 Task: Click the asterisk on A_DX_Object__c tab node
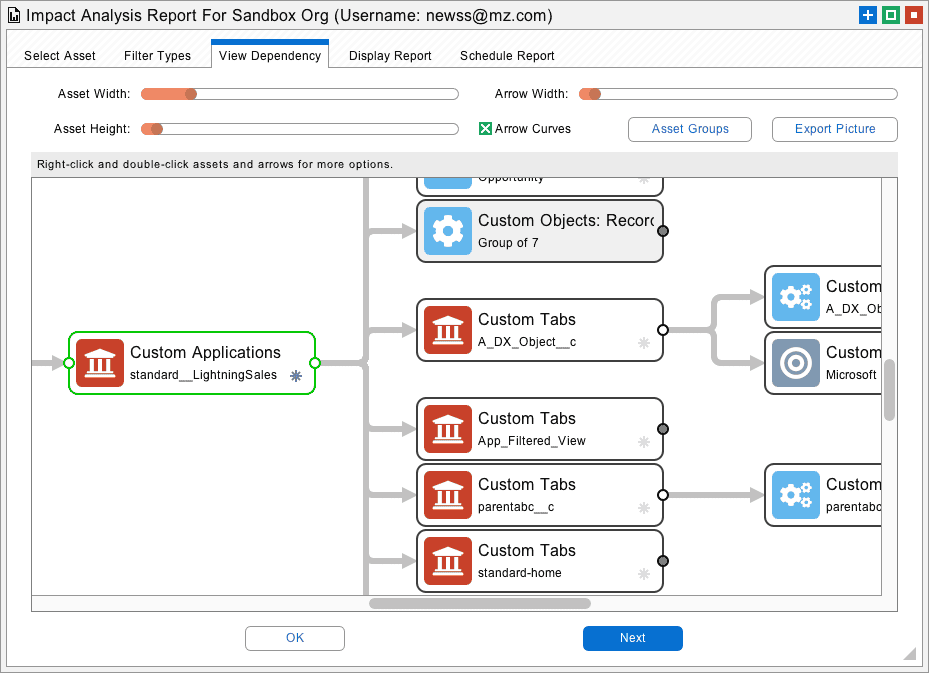pos(644,342)
